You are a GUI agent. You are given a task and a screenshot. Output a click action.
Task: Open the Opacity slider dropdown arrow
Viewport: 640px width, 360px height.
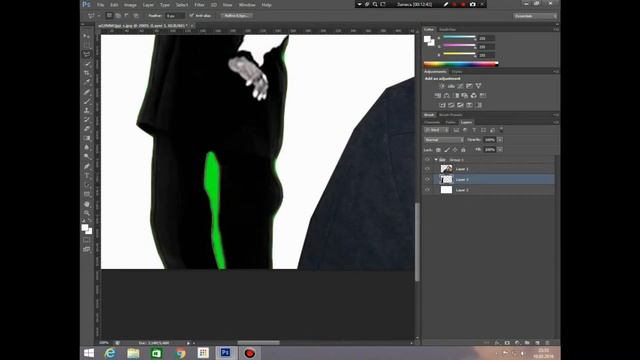500,140
